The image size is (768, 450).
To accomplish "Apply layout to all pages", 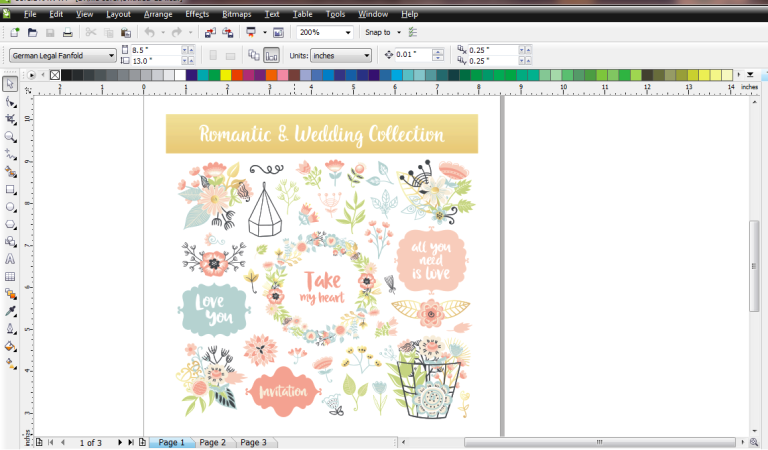I will [254, 55].
